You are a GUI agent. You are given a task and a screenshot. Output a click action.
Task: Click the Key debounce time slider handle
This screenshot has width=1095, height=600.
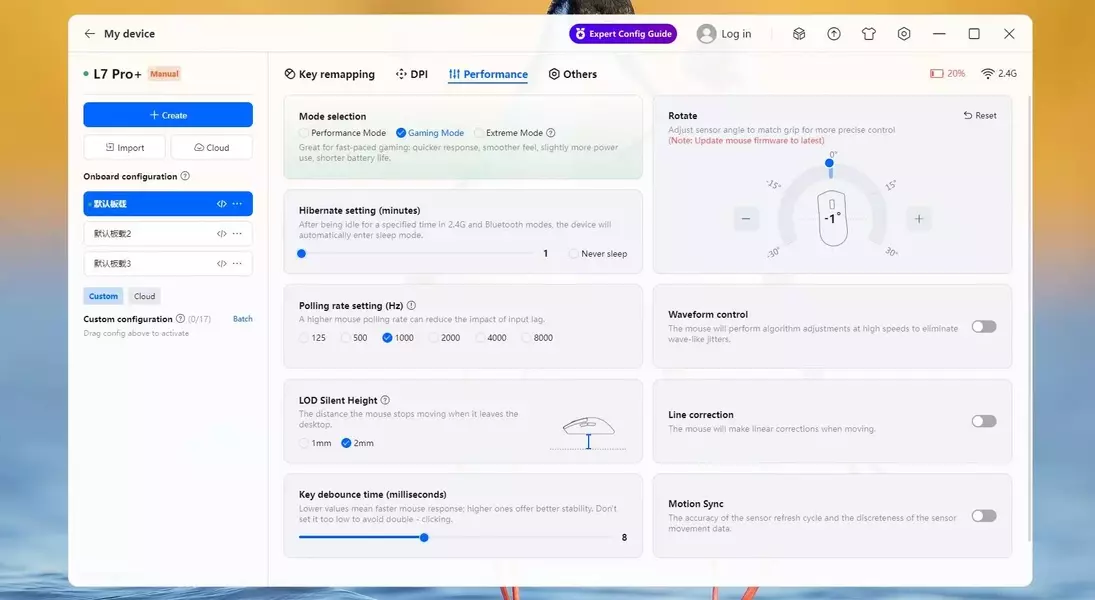424,537
